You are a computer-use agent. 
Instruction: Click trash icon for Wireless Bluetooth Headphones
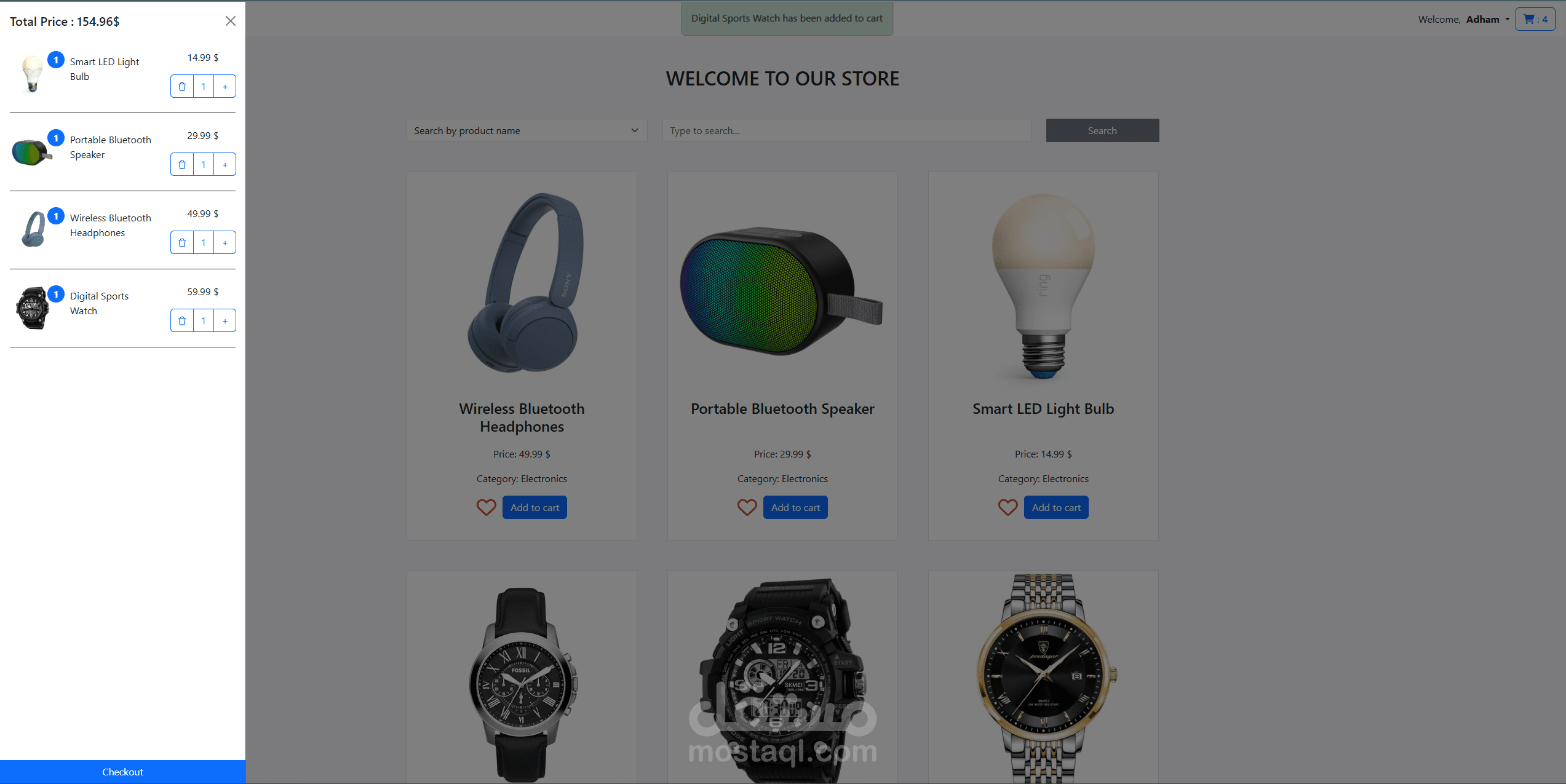tap(182, 243)
